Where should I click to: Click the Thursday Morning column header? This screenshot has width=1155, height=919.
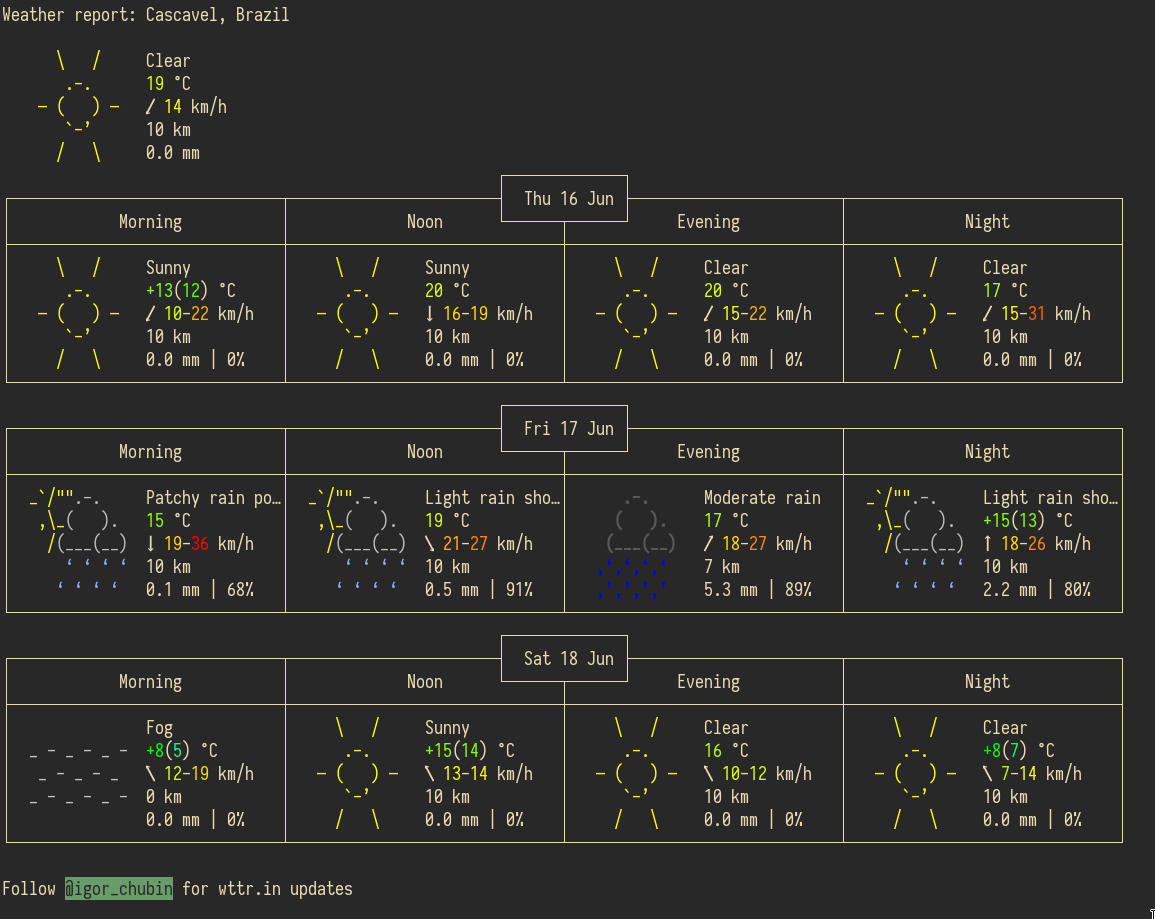tap(150, 222)
